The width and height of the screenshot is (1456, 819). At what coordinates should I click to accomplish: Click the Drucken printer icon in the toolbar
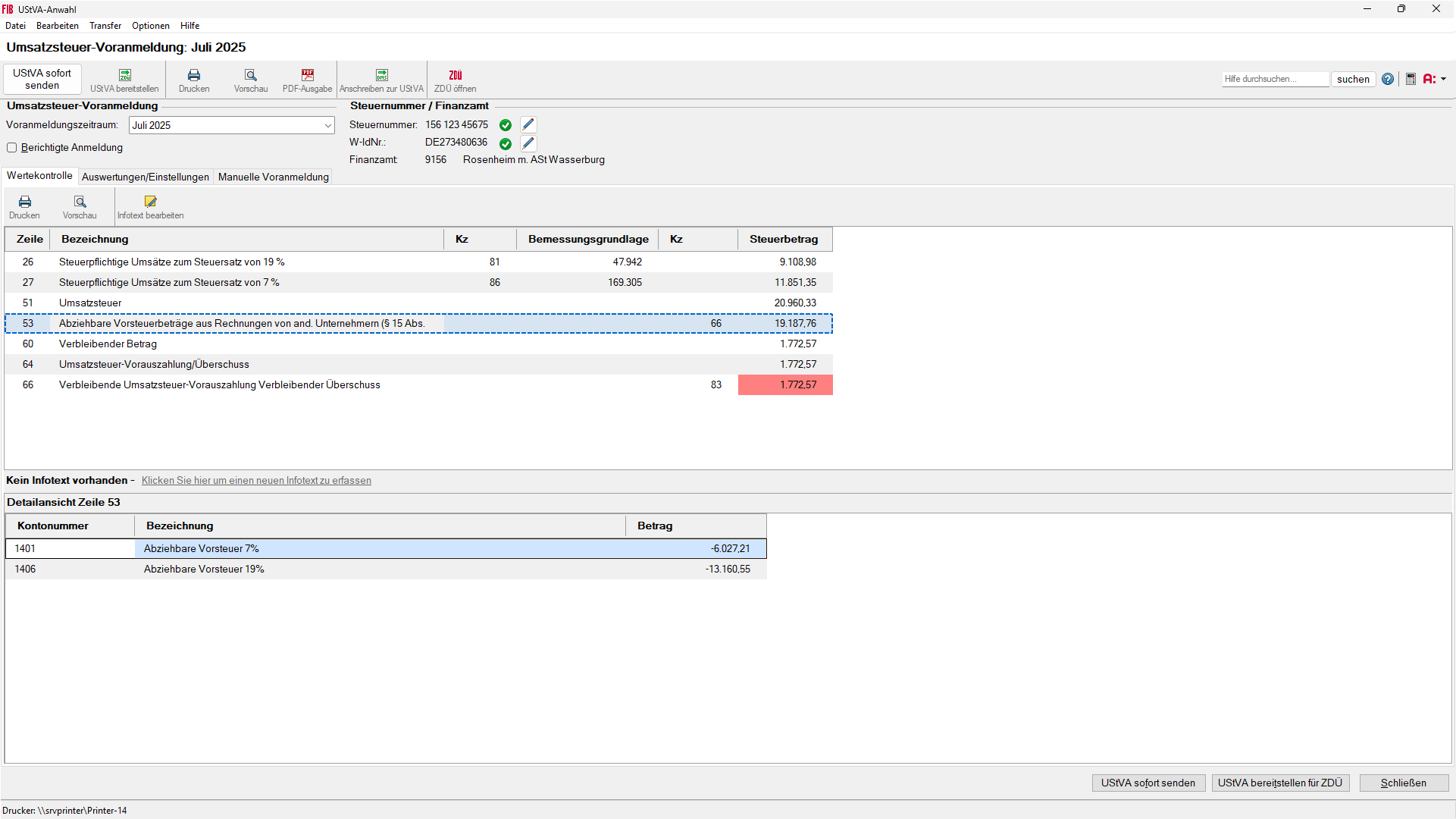[x=194, y=80]
